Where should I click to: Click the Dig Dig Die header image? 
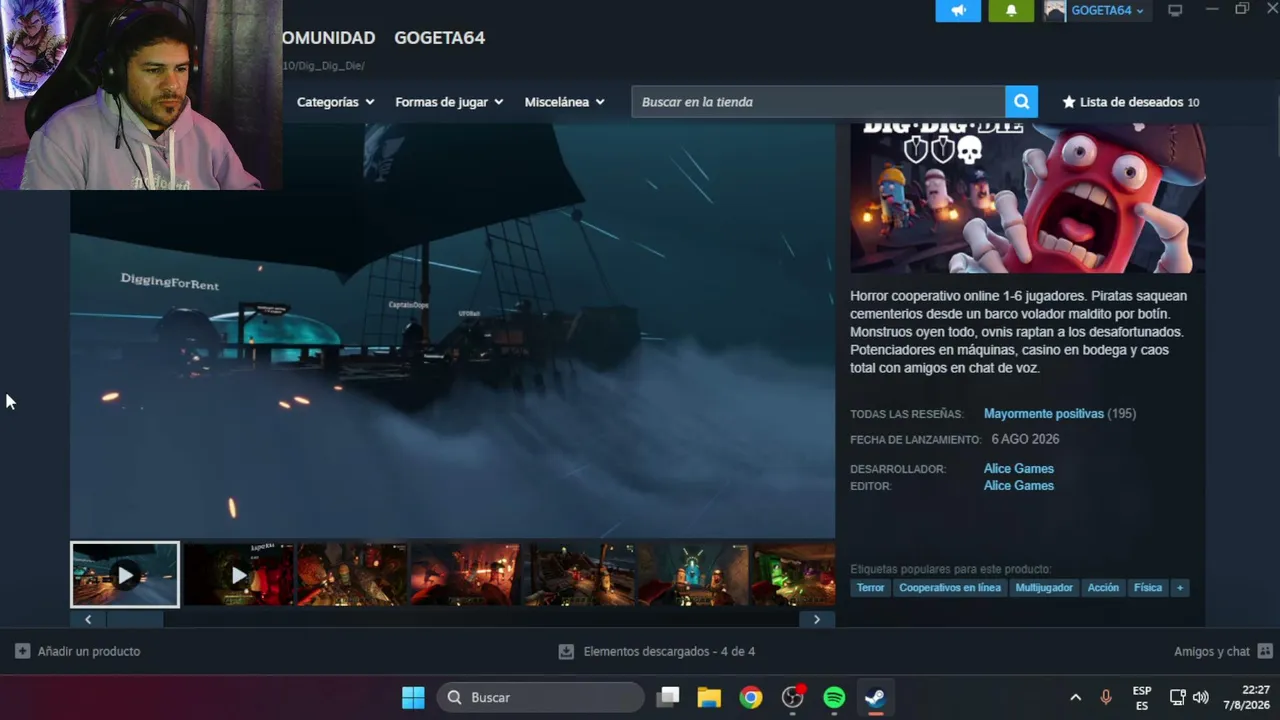point(1028,198)
